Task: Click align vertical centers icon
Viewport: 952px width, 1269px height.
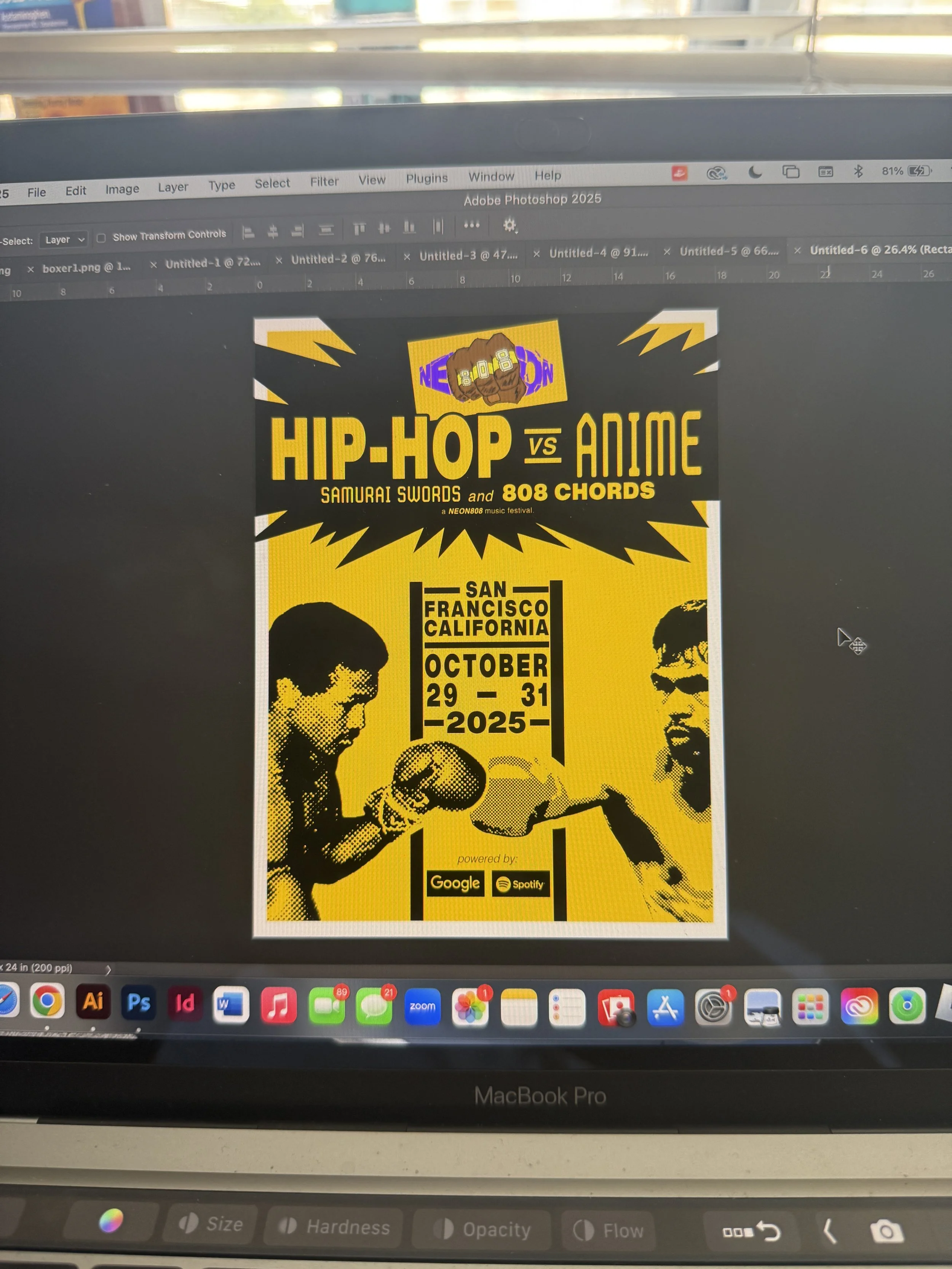Action: click(385, 228)
